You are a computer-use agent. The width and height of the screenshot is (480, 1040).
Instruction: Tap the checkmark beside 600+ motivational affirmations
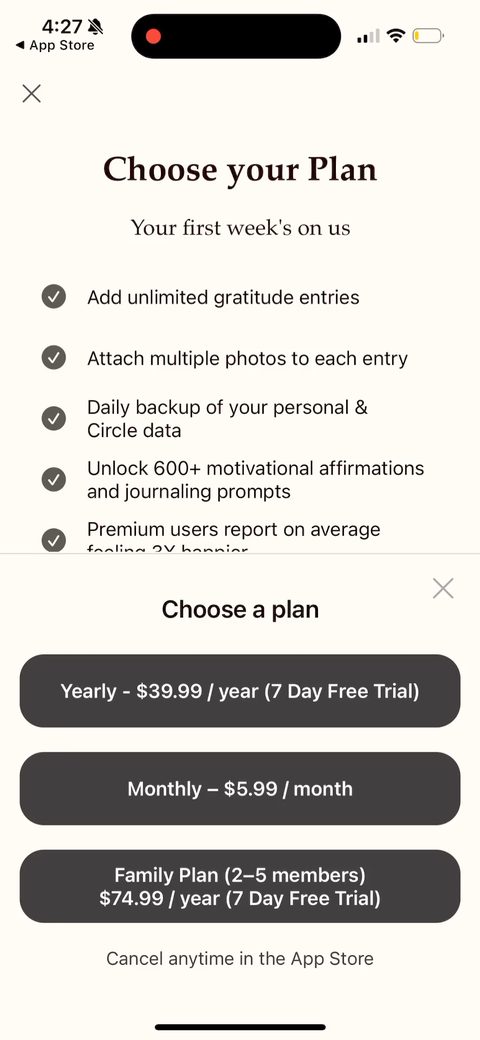click(54, 479)
